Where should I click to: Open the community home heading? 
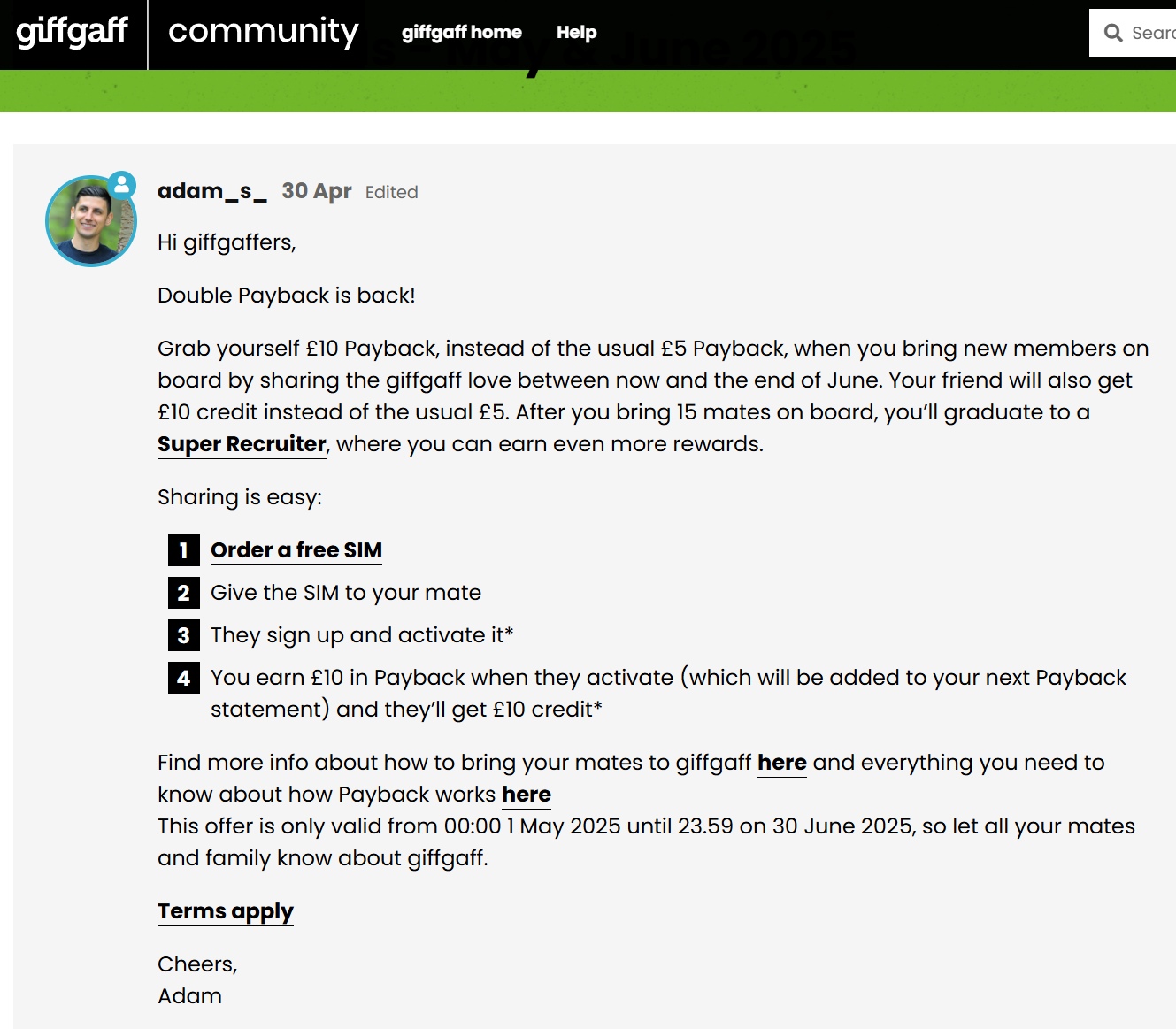click(x=263, y=32)
